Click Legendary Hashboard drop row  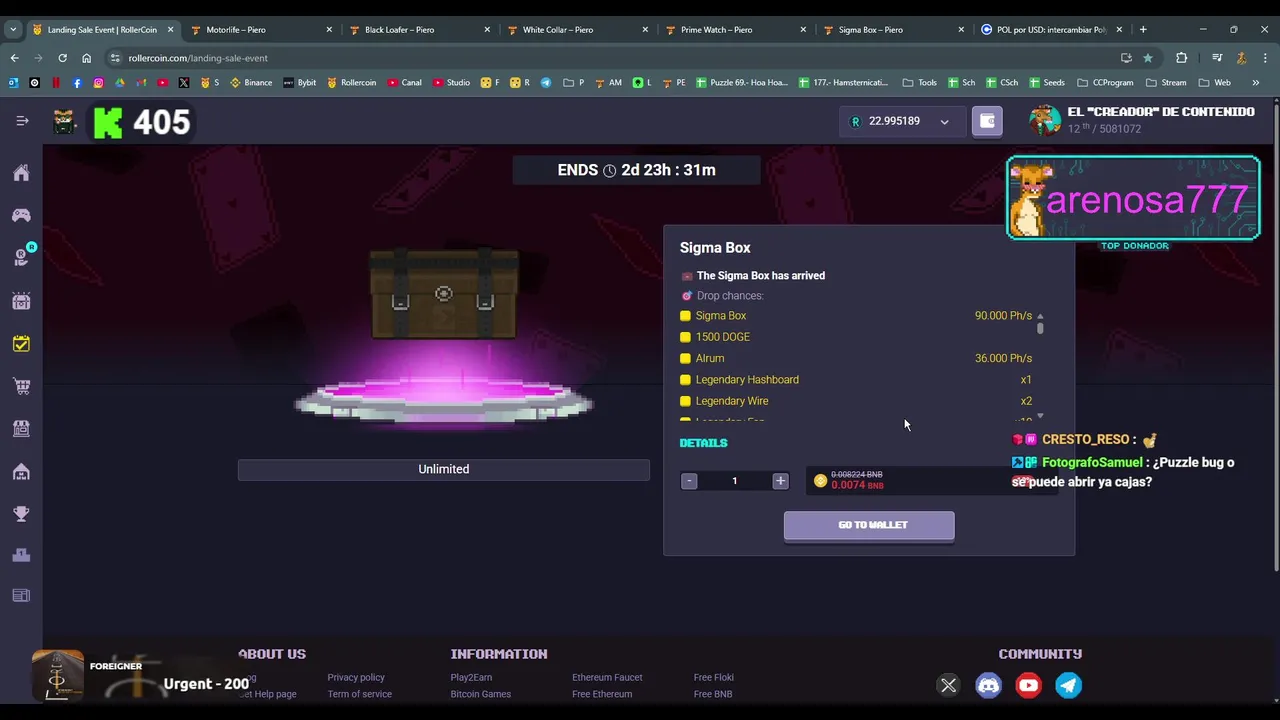pos(856,380)
